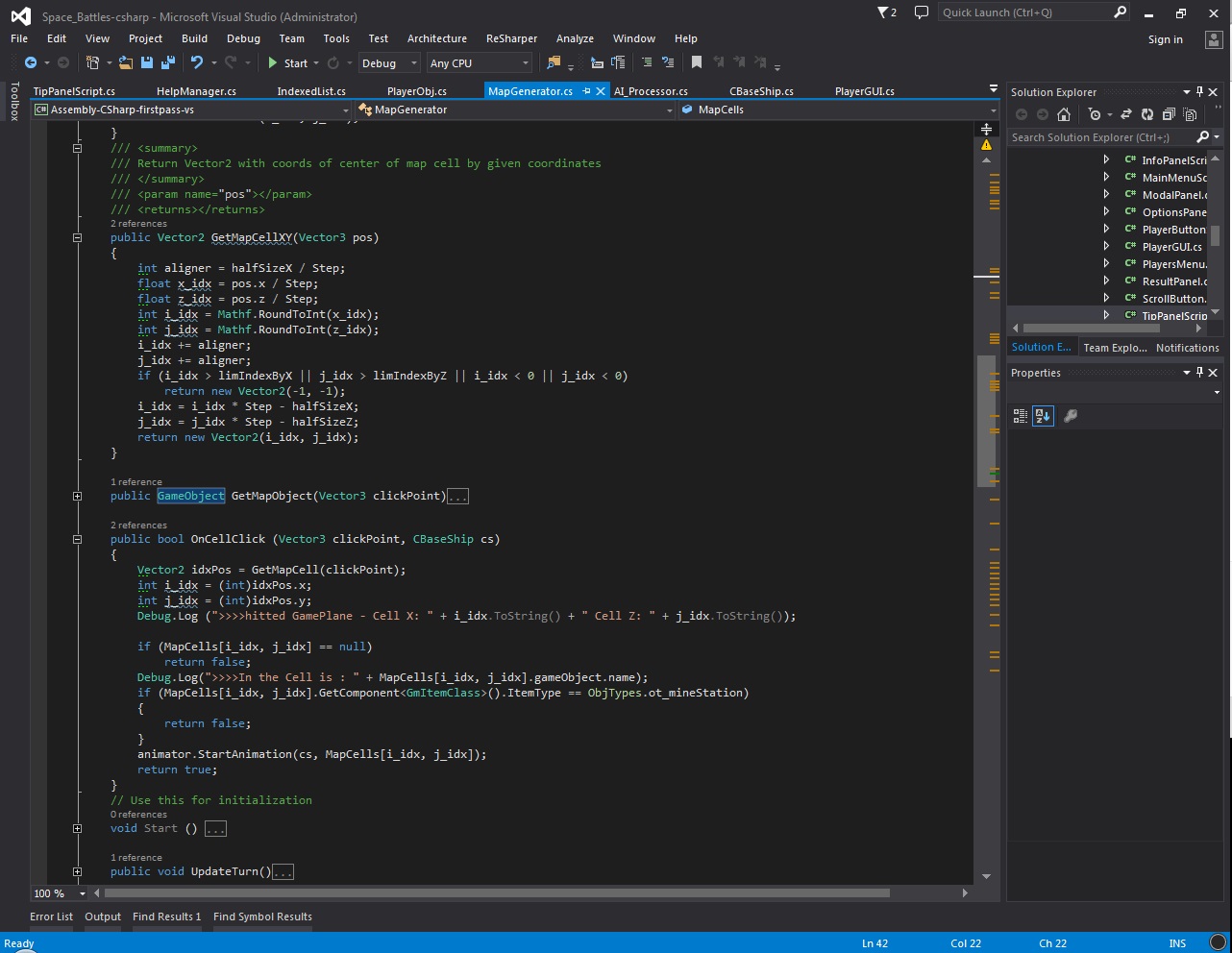The width and height of the screenshot is (1232, 953).
Task: Click the Undo arrow icon
Action: click(197, 62)
